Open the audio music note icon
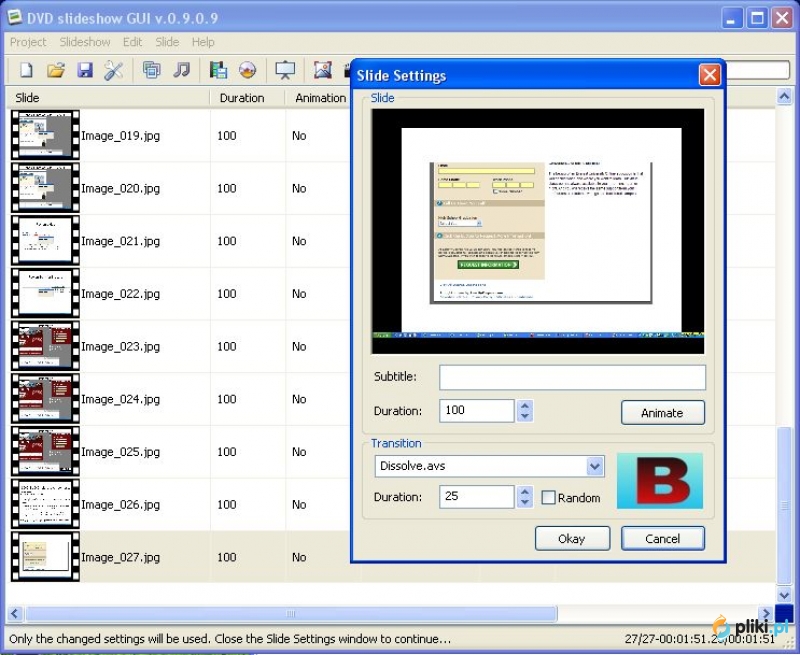The height and width of the screenshot is (655, 800). click(x=181, y=70)
